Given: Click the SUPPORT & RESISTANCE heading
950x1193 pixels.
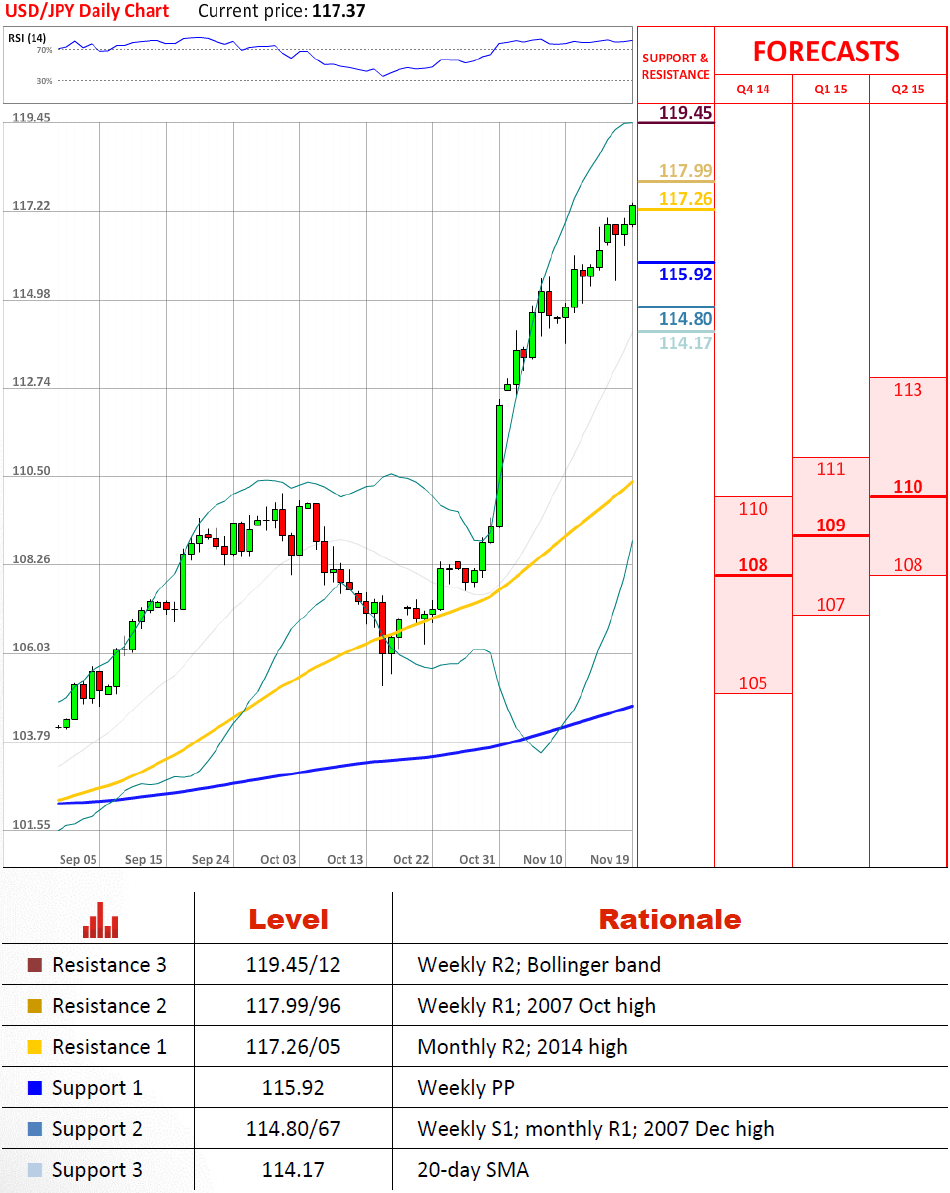Looking at the screenshot, I should click(x=675, y=66).
